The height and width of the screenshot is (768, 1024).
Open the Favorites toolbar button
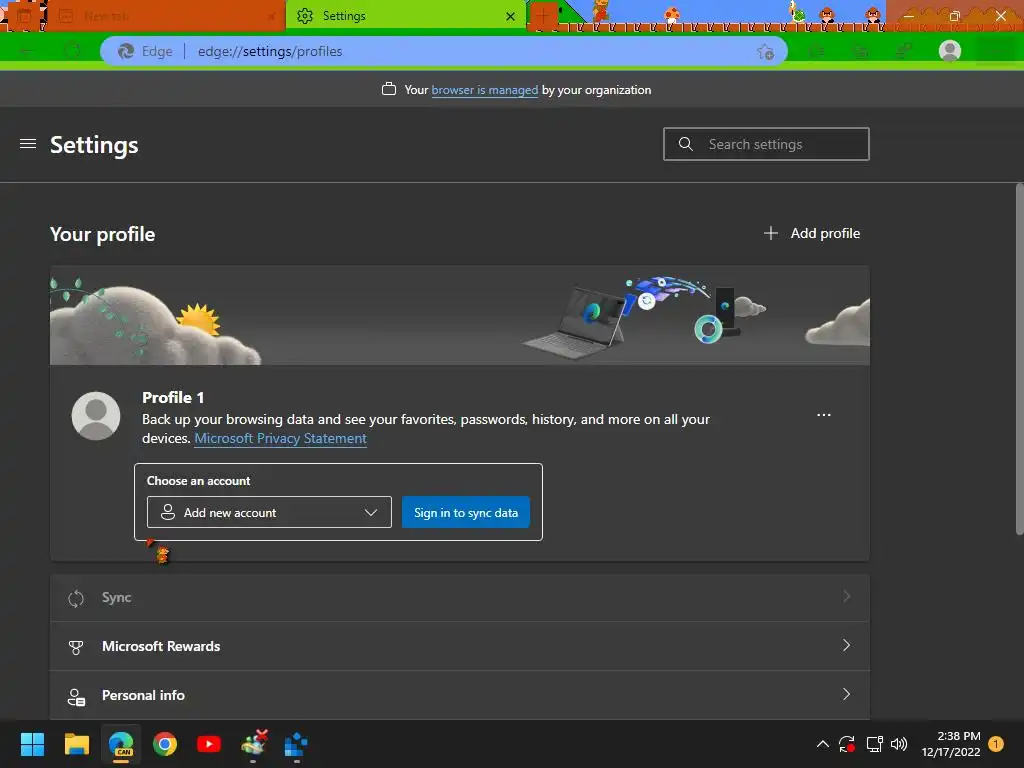(817, 51)
